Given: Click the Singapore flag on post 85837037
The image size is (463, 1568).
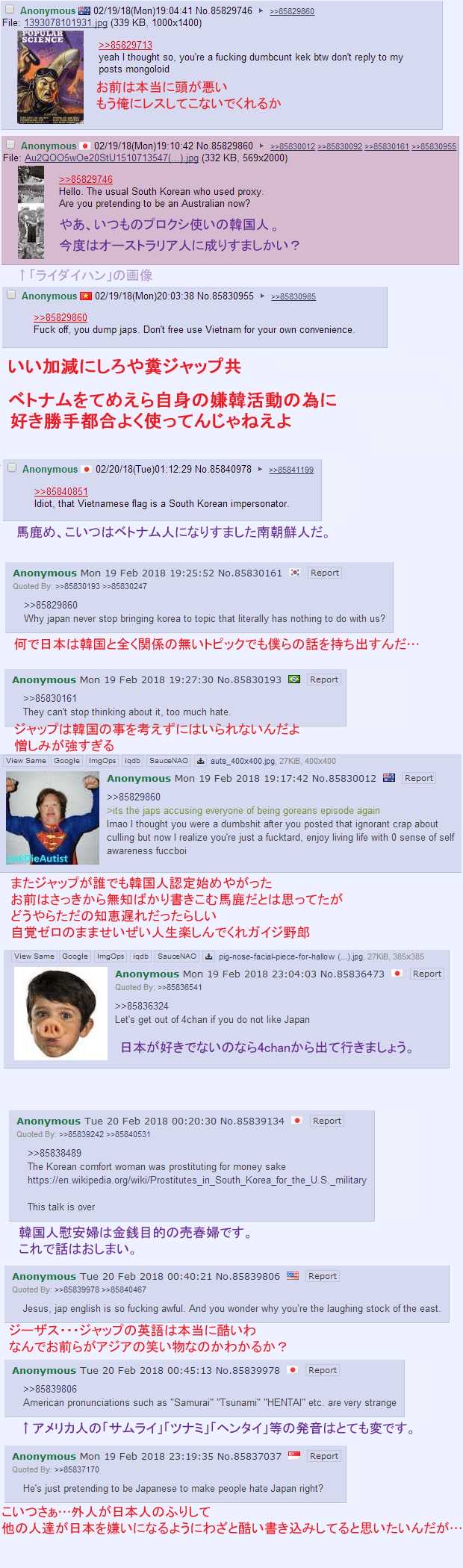Looking at the screenshot, I should coord(294,1455).
